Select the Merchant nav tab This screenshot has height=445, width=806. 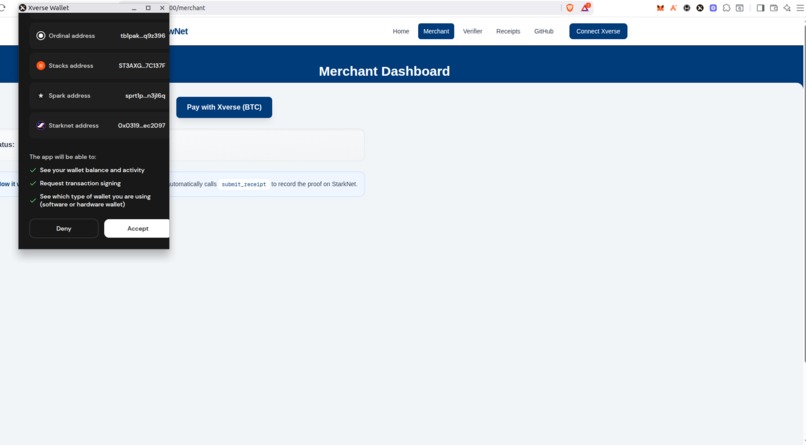point(436,31)
